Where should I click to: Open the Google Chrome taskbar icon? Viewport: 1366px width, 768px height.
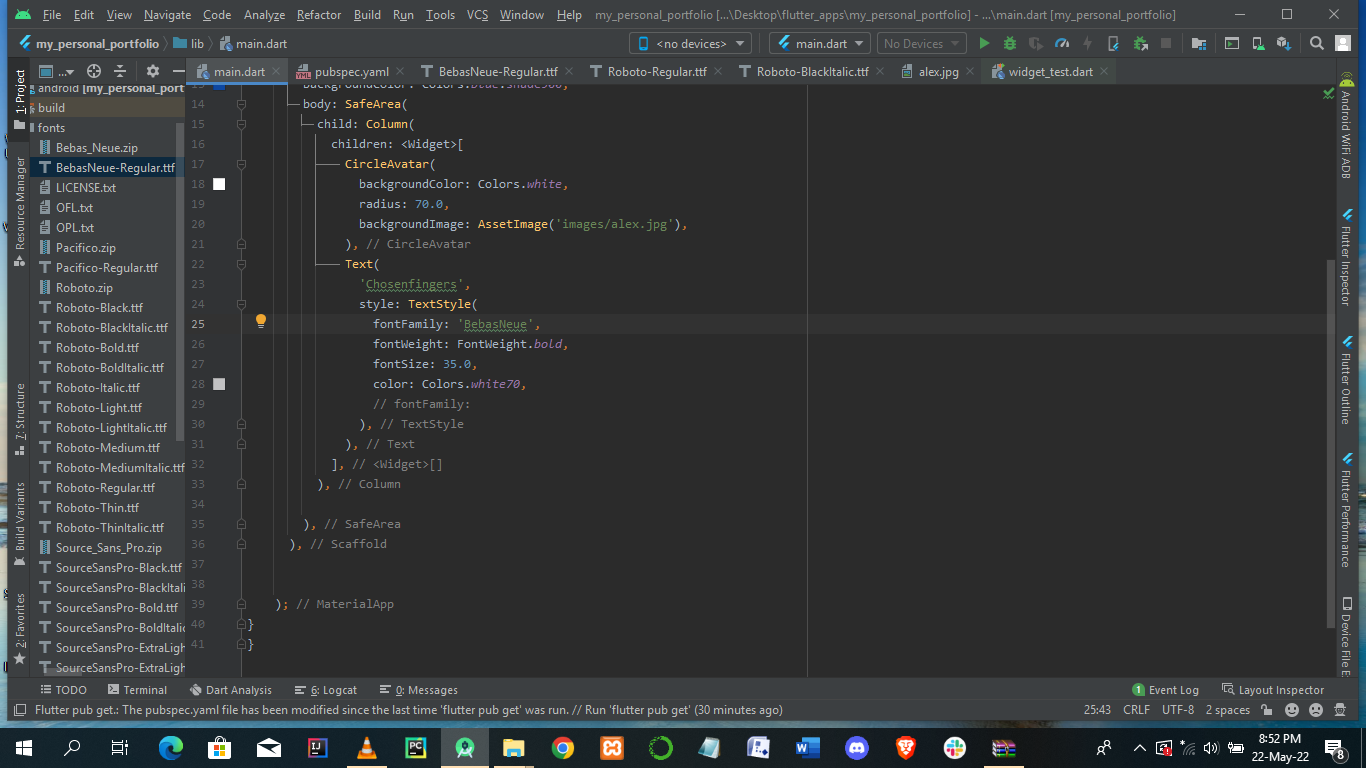(x=563, y=747)
